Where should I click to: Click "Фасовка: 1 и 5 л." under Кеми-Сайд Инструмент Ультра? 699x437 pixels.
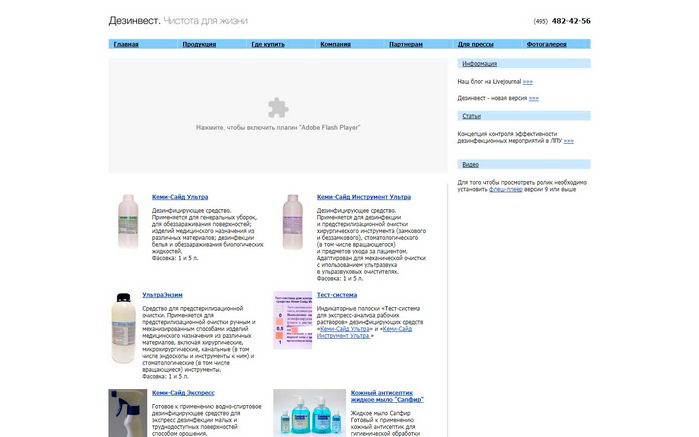340,278
